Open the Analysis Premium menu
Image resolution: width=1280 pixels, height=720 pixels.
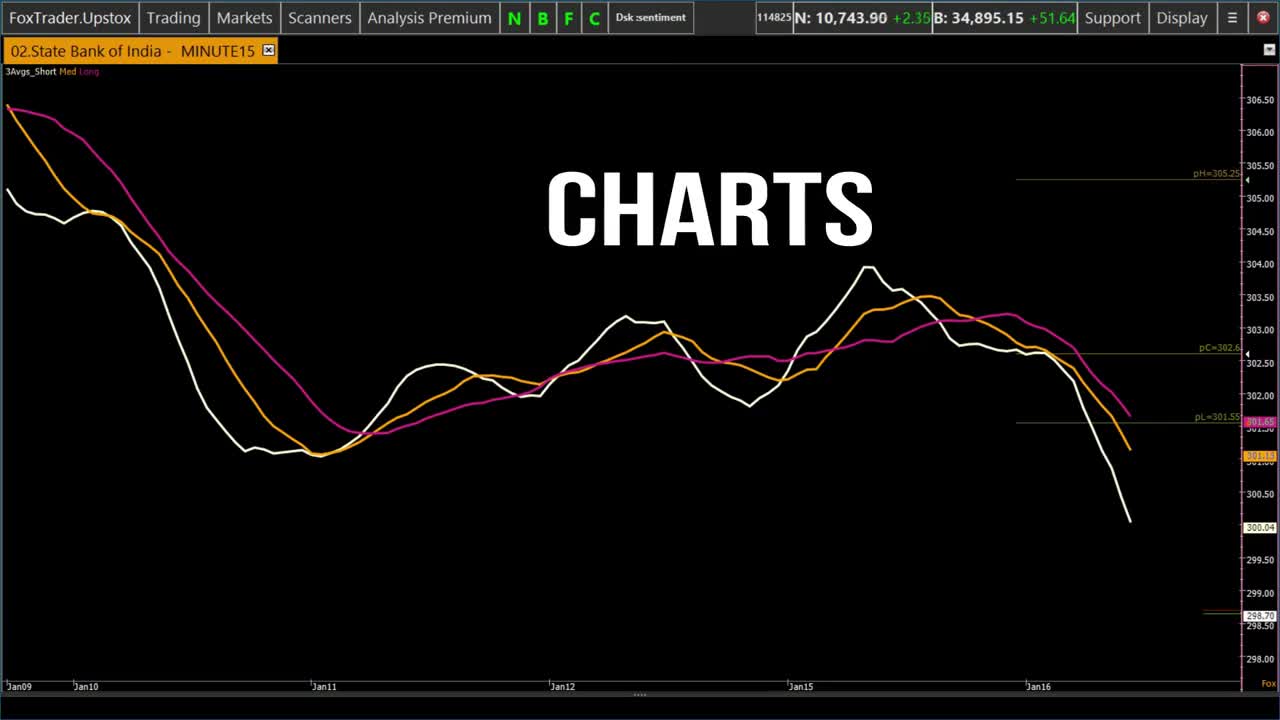click(429, 18)
